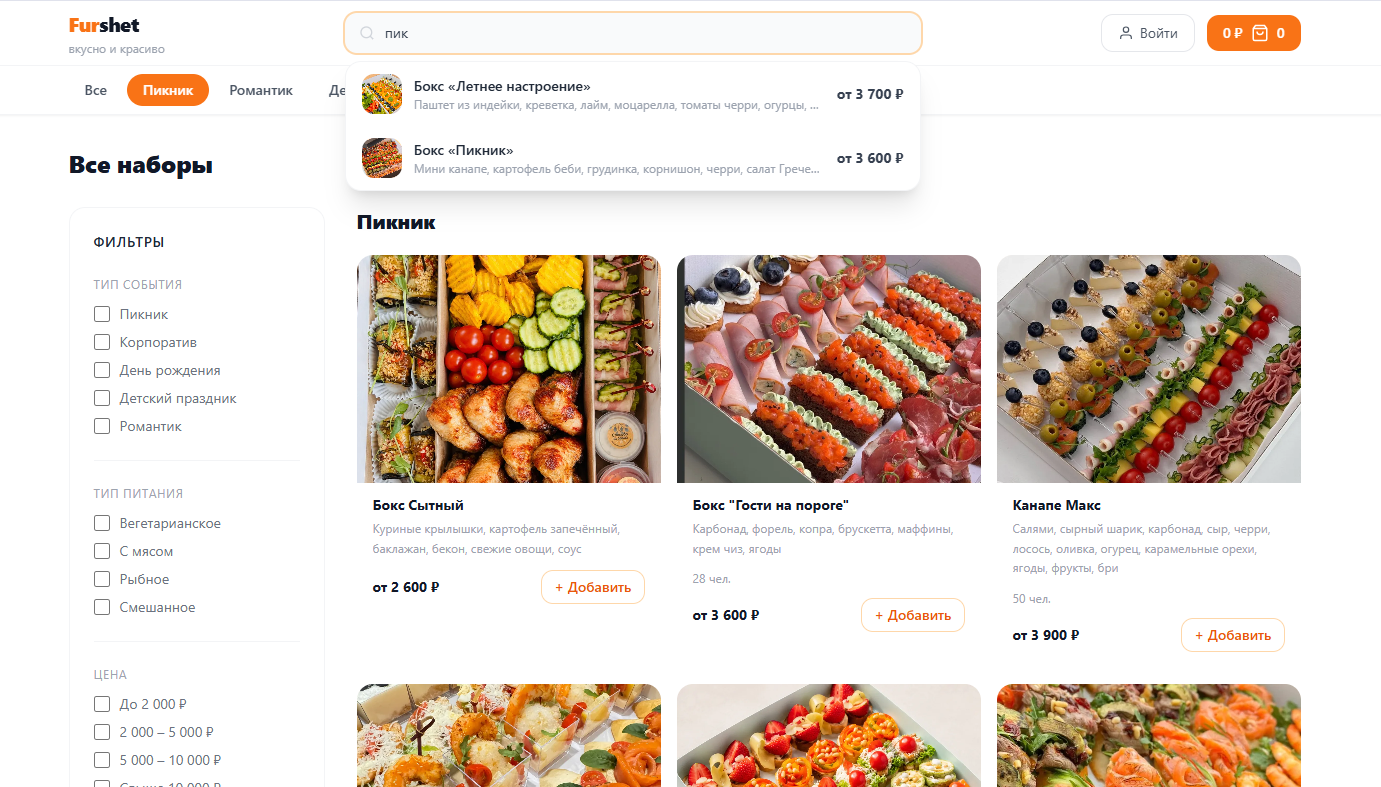Check the Вегетарианское food type
This screenshot has width=1381, height=787.
coord(102,523)
